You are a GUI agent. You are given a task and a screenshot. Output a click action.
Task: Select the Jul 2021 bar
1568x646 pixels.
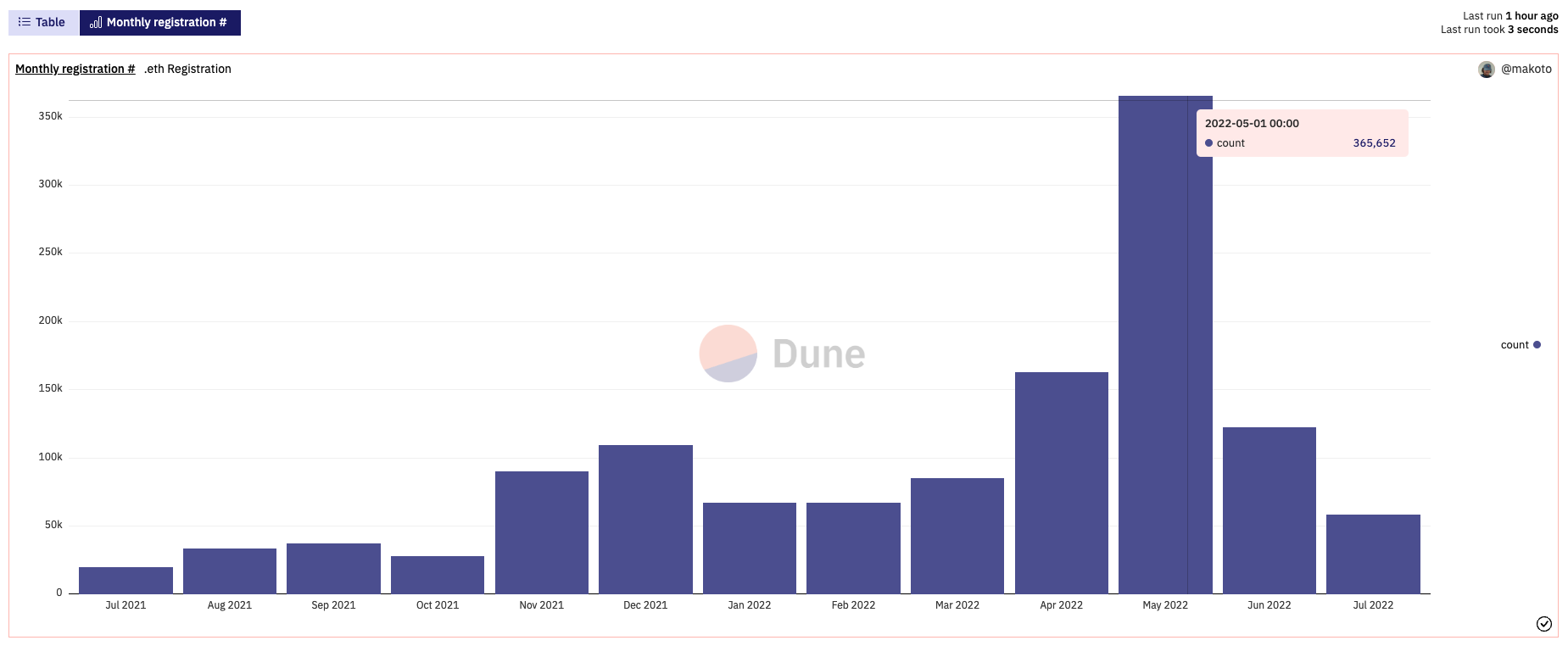coord(126,581)
